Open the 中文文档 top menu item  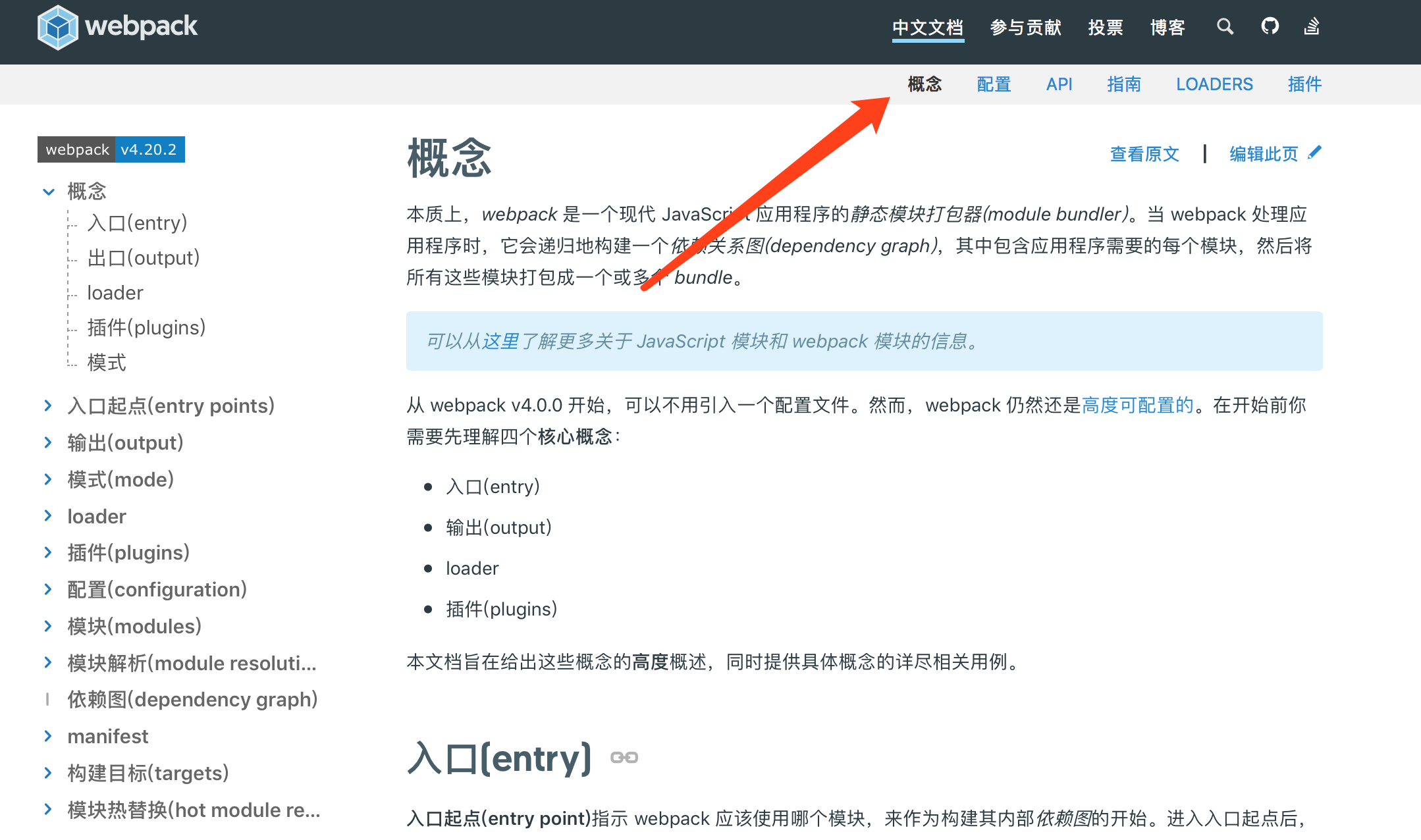(928, 28)
